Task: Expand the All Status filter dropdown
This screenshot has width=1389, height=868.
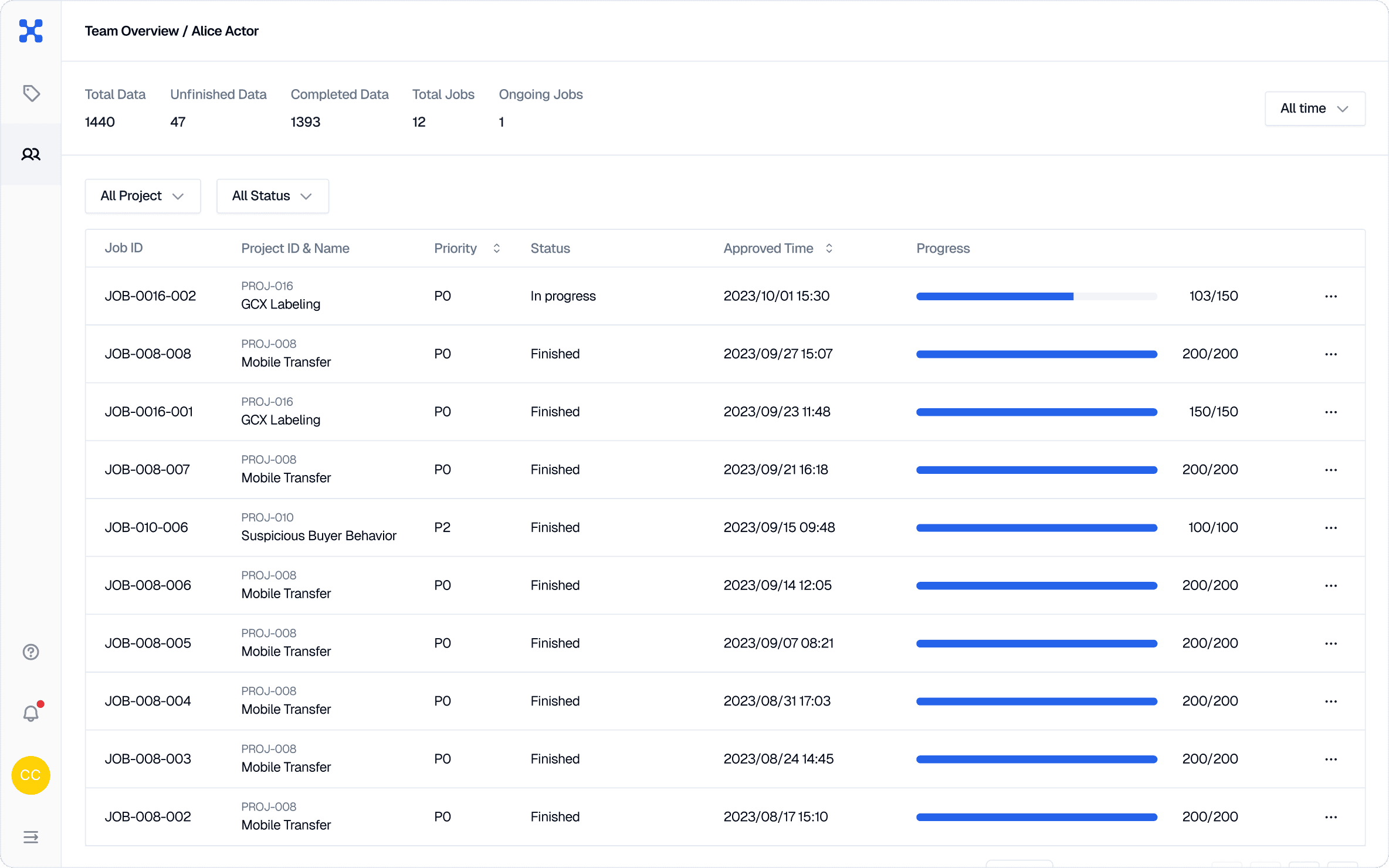Action: 272,196
